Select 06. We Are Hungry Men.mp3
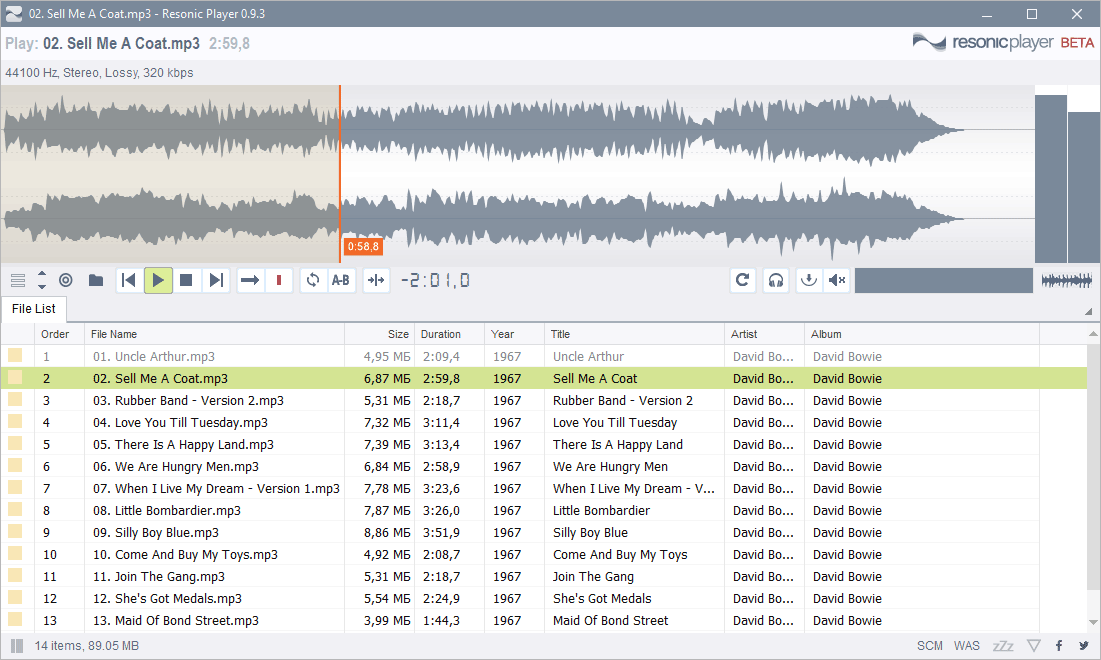 pyautogui.click(x=176, y=467)
